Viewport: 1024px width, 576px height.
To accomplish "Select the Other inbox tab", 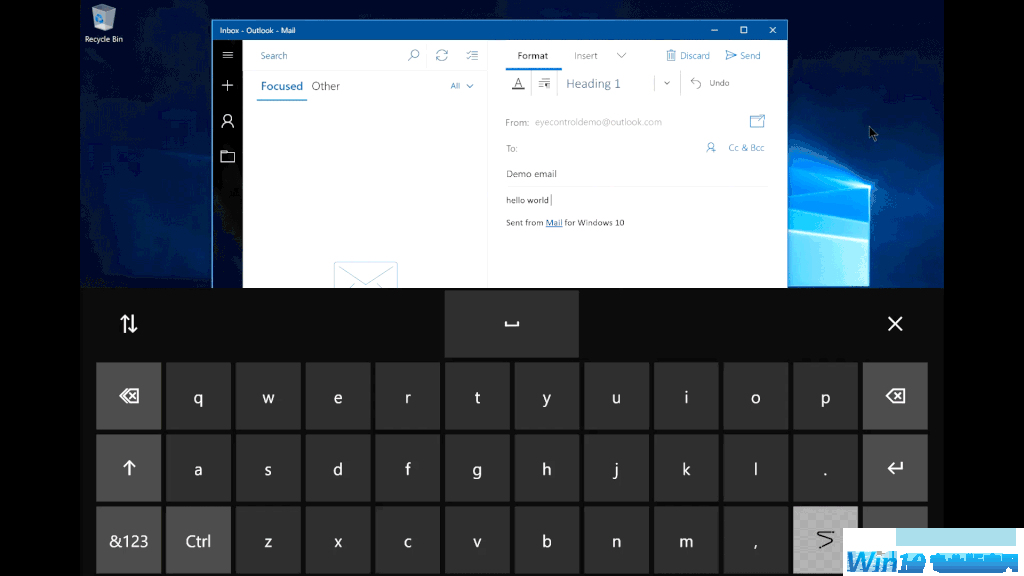I will 326,86.
